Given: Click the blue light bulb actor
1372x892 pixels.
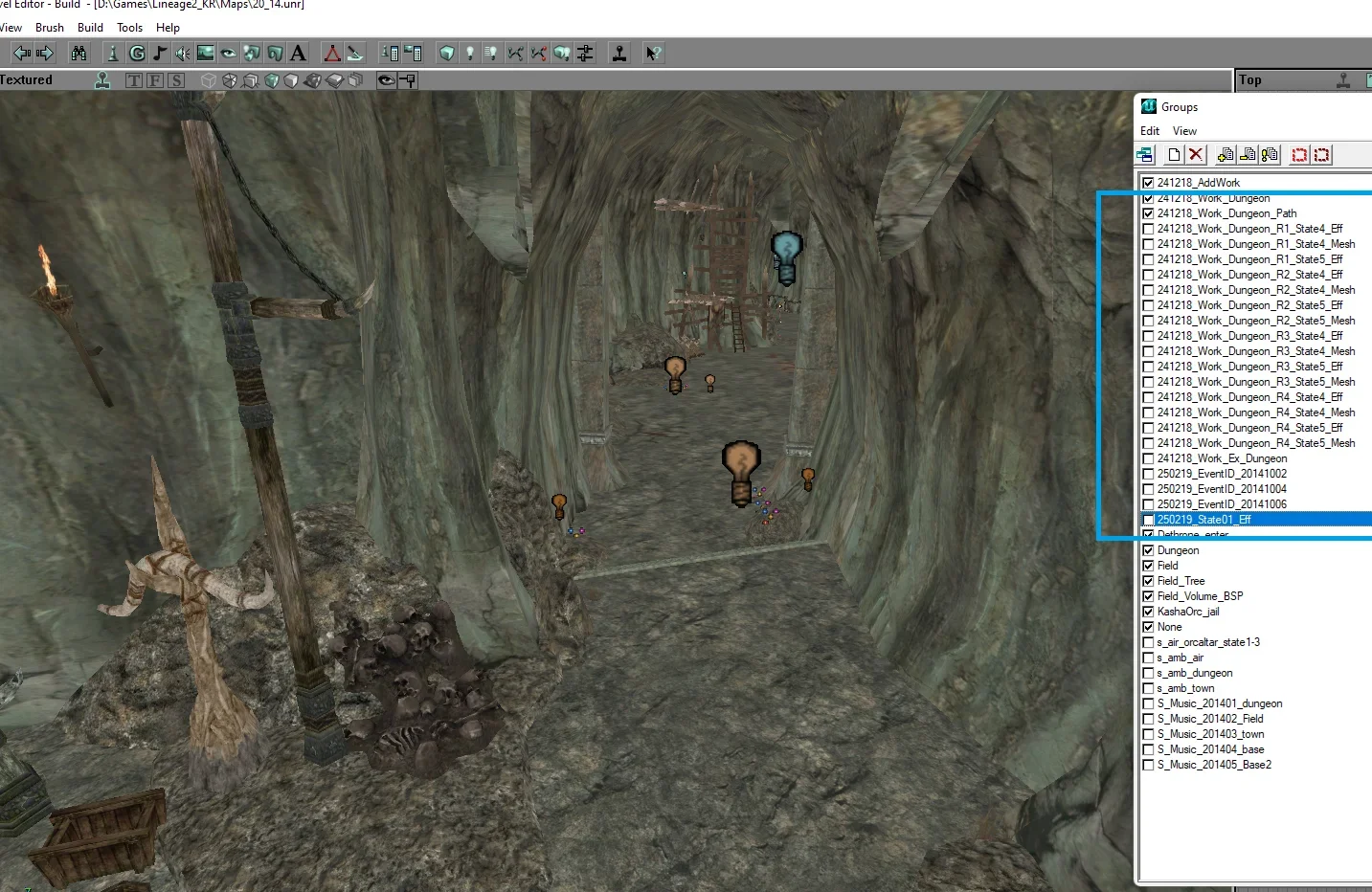Looking at the screenshot, I should coord(787,258).
